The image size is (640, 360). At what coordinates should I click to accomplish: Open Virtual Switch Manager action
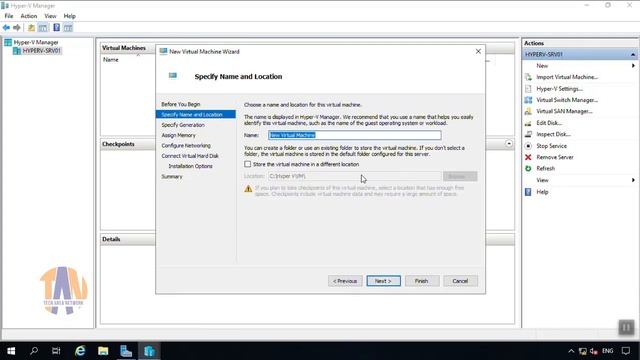567,100
